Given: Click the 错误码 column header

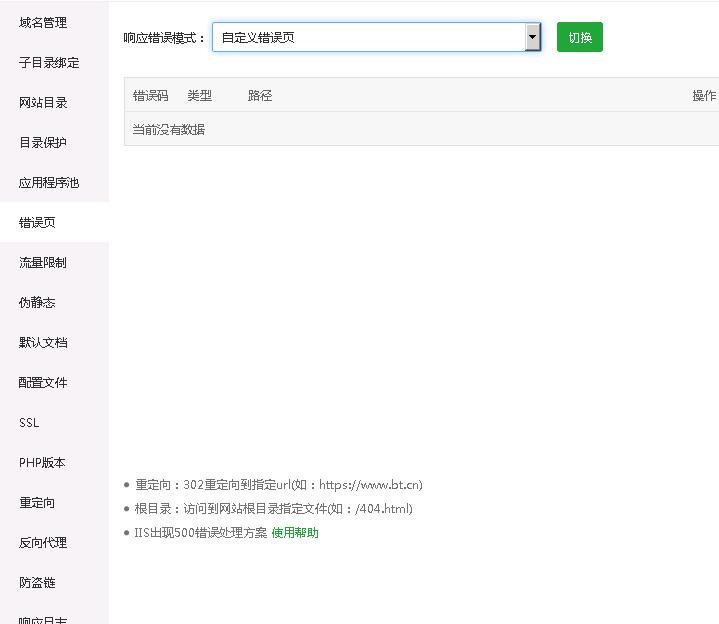Looking at the screenshot, I should [150, 95].
